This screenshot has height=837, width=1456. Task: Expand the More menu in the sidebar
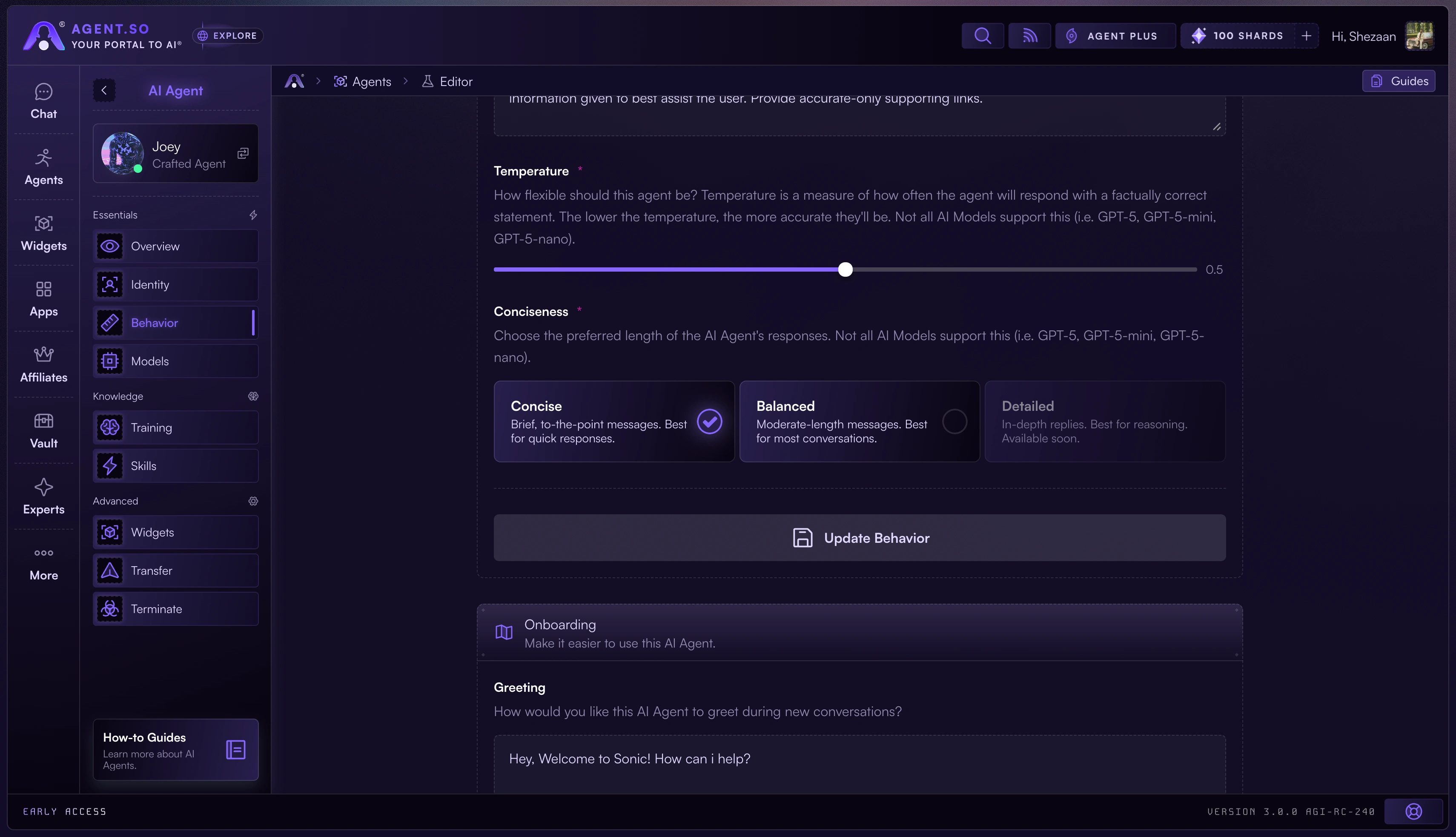pyautogui.click(x=44, y=563)
